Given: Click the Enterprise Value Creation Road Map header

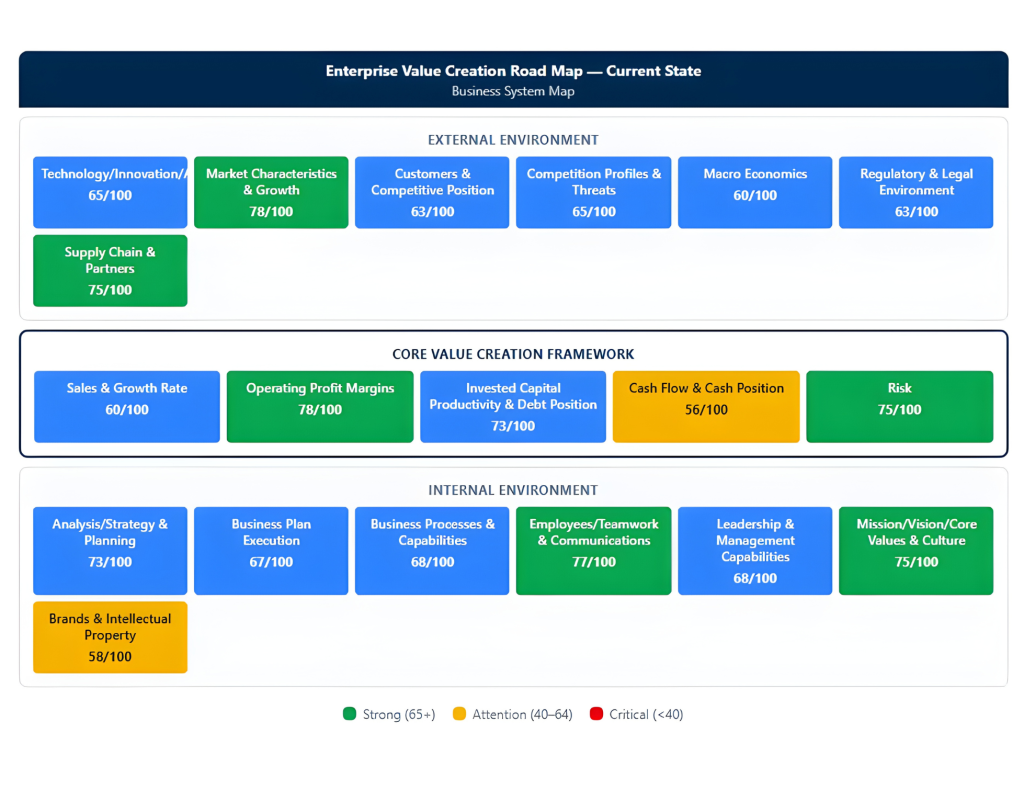Looking at the screenshot, I should [512, 71].
